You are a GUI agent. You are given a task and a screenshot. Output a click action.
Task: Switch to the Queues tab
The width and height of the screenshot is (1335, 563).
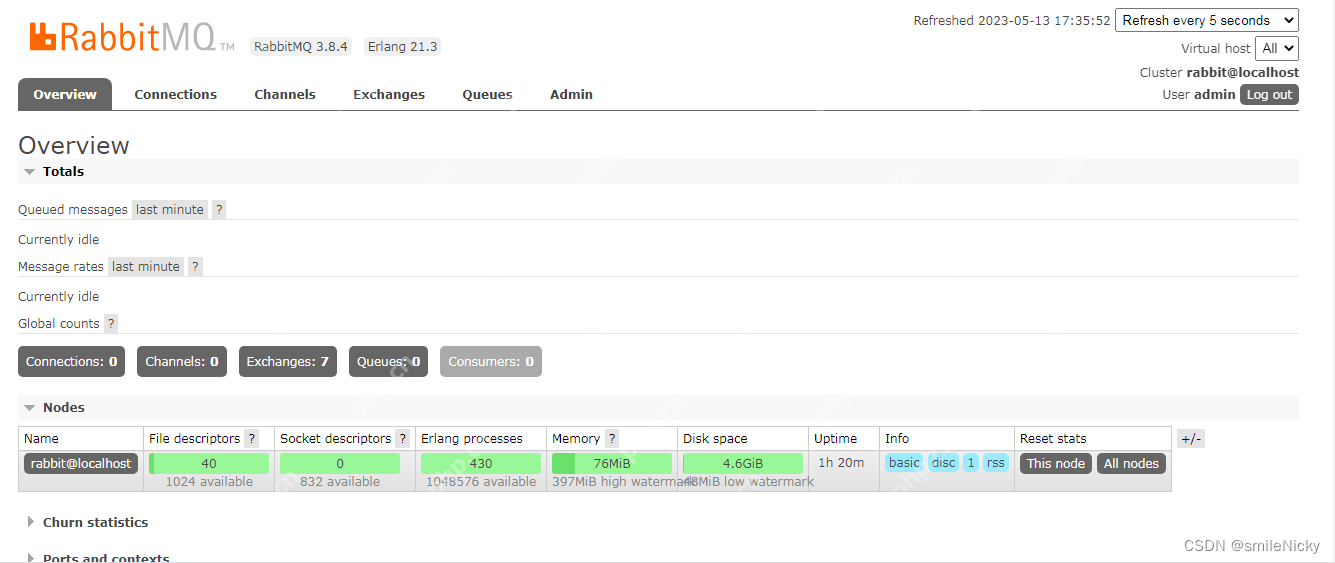pos(487,95)
